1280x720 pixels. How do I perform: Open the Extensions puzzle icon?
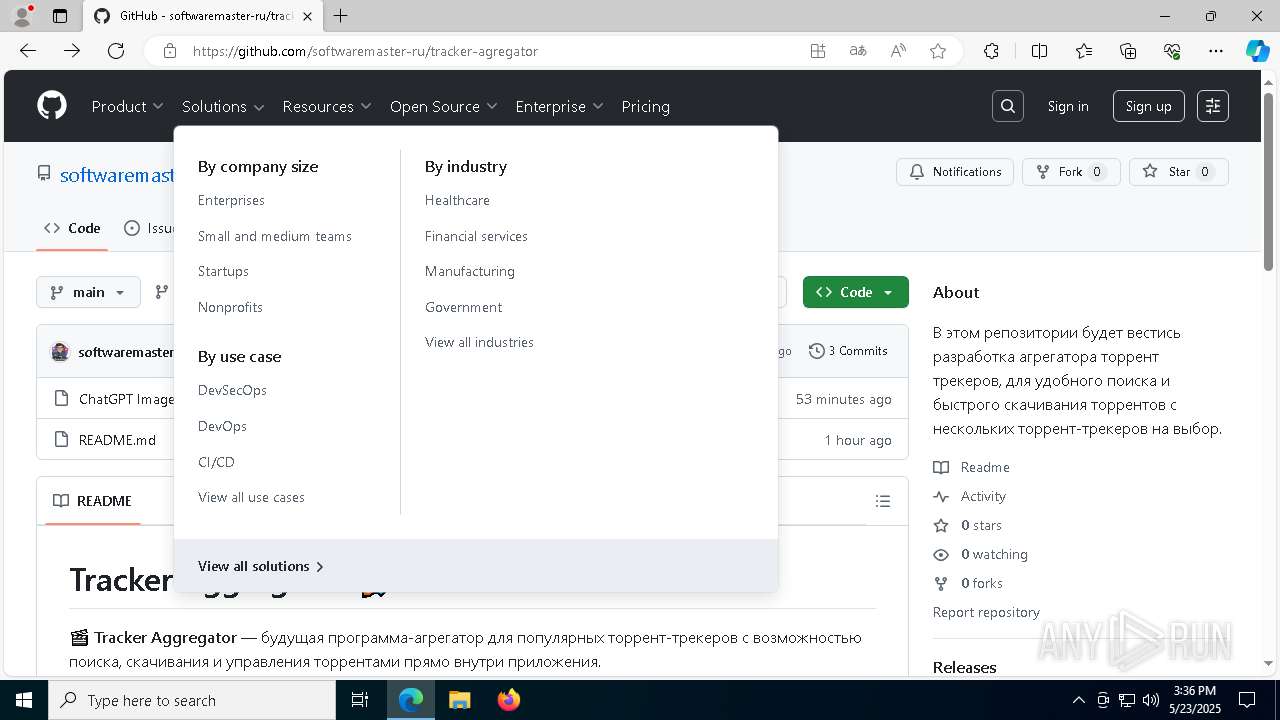[x=991, y=51]
